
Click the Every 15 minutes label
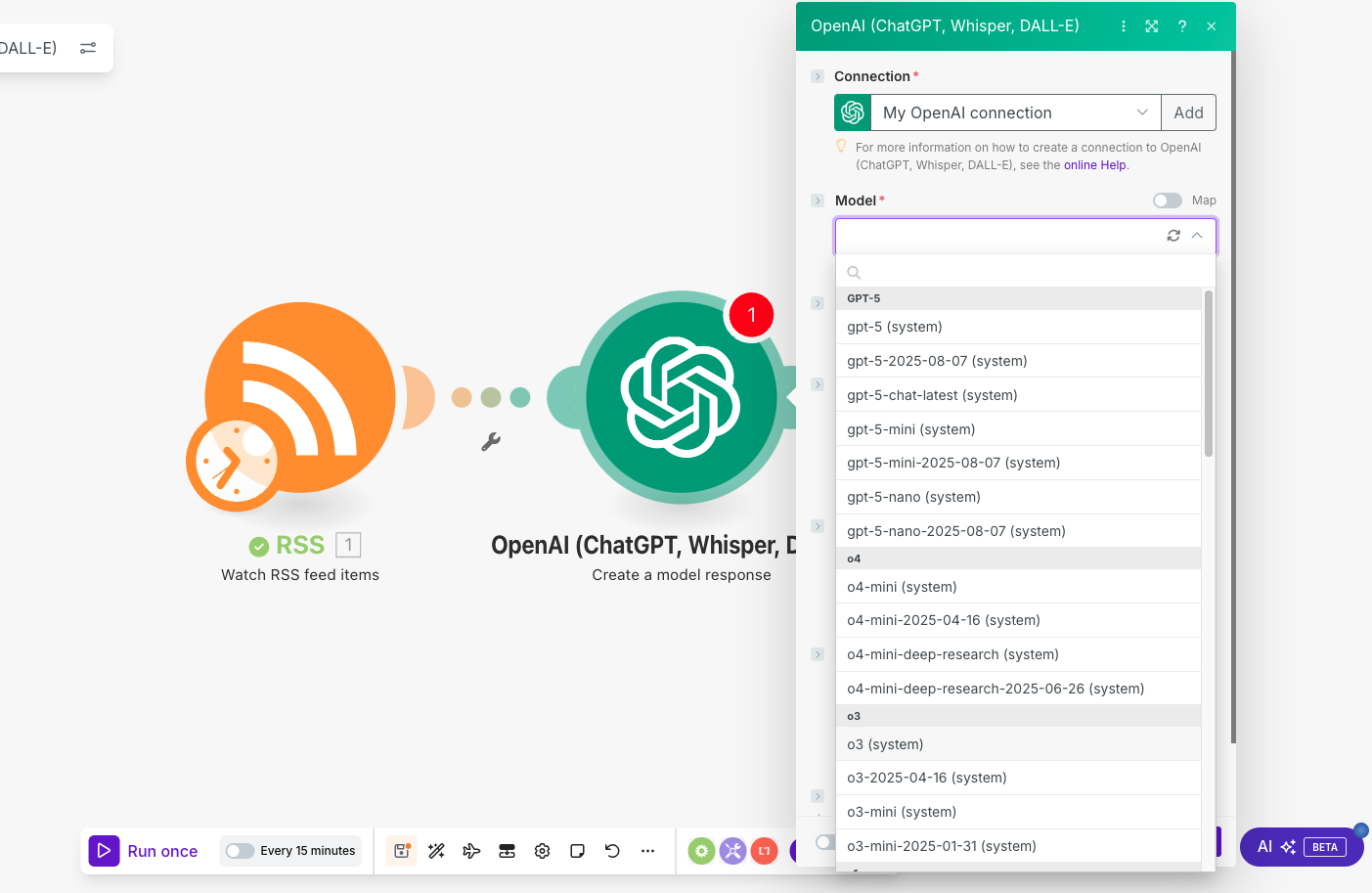(308, 851)
